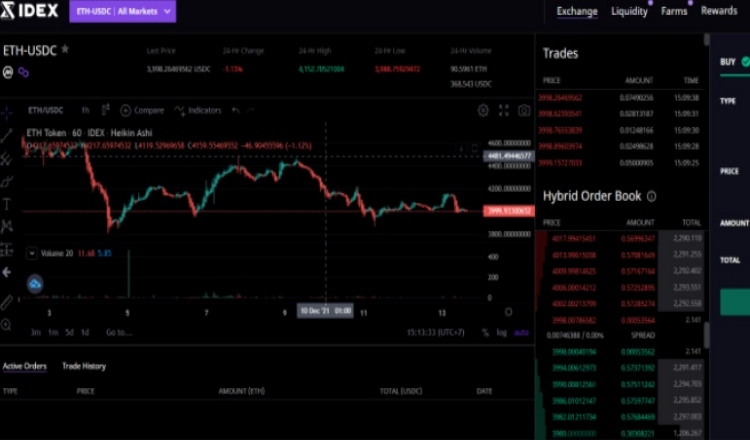Image resolution: width=750 pixels, height=440 pixels.
Task: Switch to the Active Orders tab
Action: (x=25, y=366)
